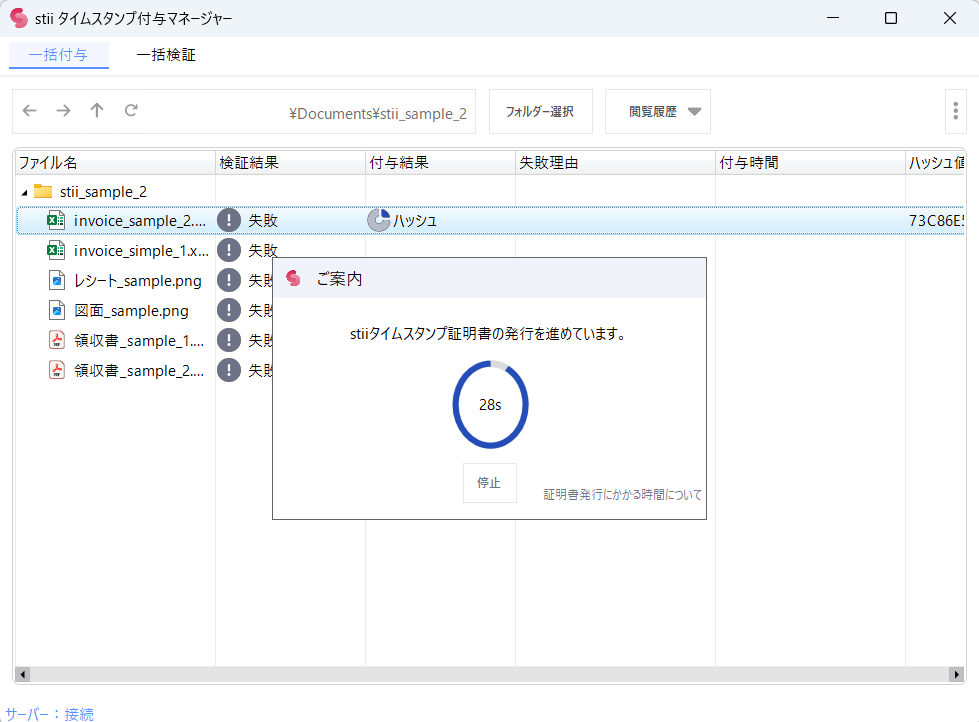Sort by the 付与時間 column header
This screenshot has height=722, width=979.
tap(810, 163)
